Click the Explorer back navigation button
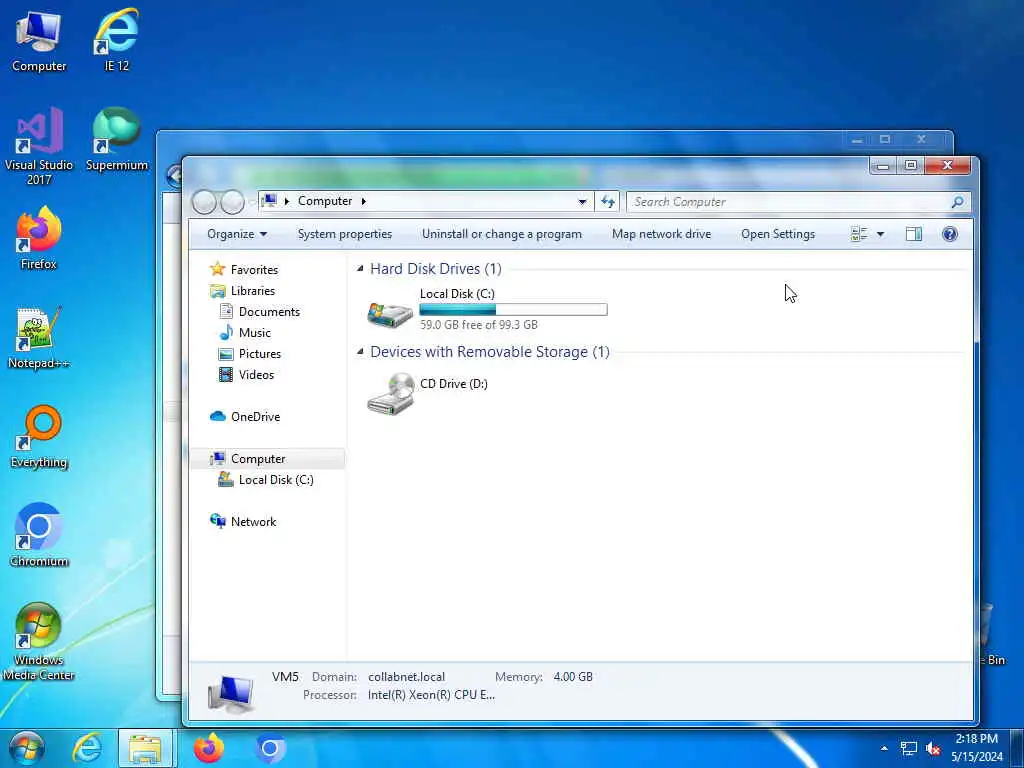Viewport: 1024px width, 768px height. point(204,202)
